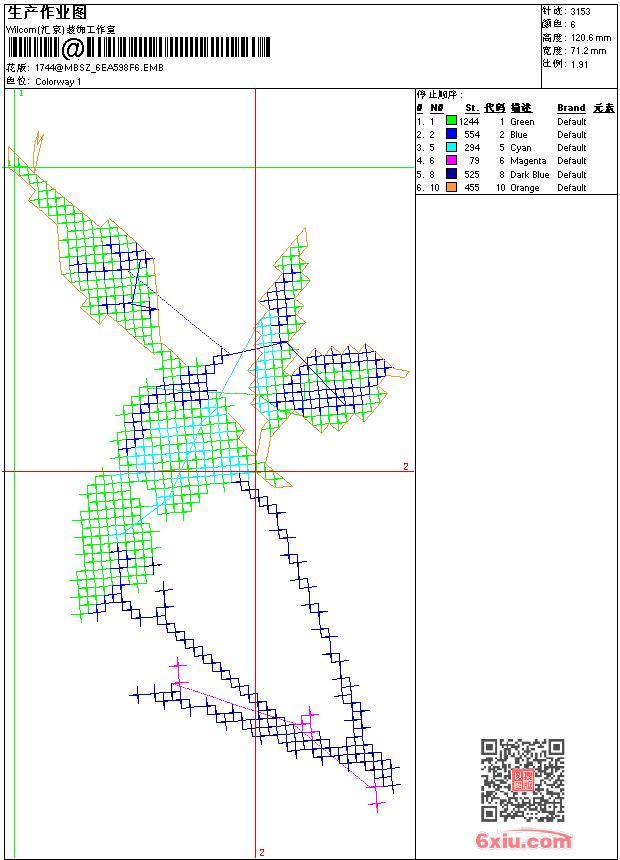Click the stitch count value 3153
This screenshot has width=620, height=860.
point(580,12)
